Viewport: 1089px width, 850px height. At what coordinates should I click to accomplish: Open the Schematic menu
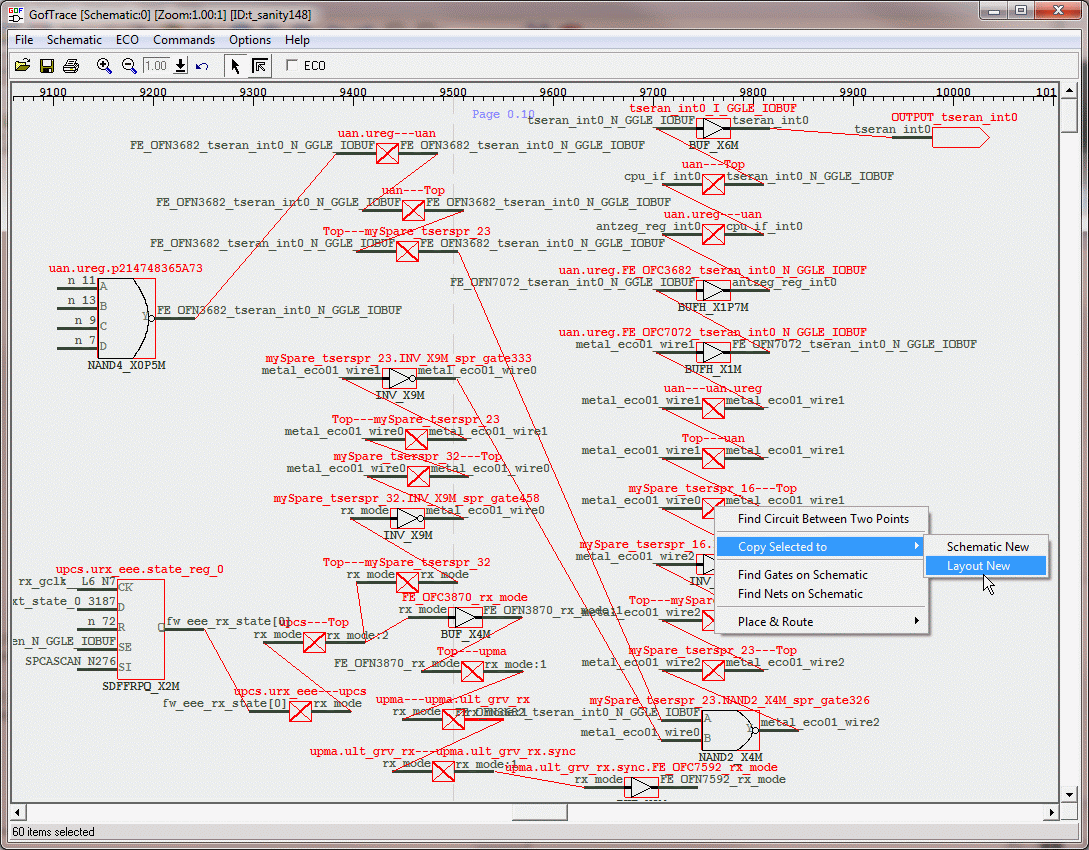click(74, 40)
